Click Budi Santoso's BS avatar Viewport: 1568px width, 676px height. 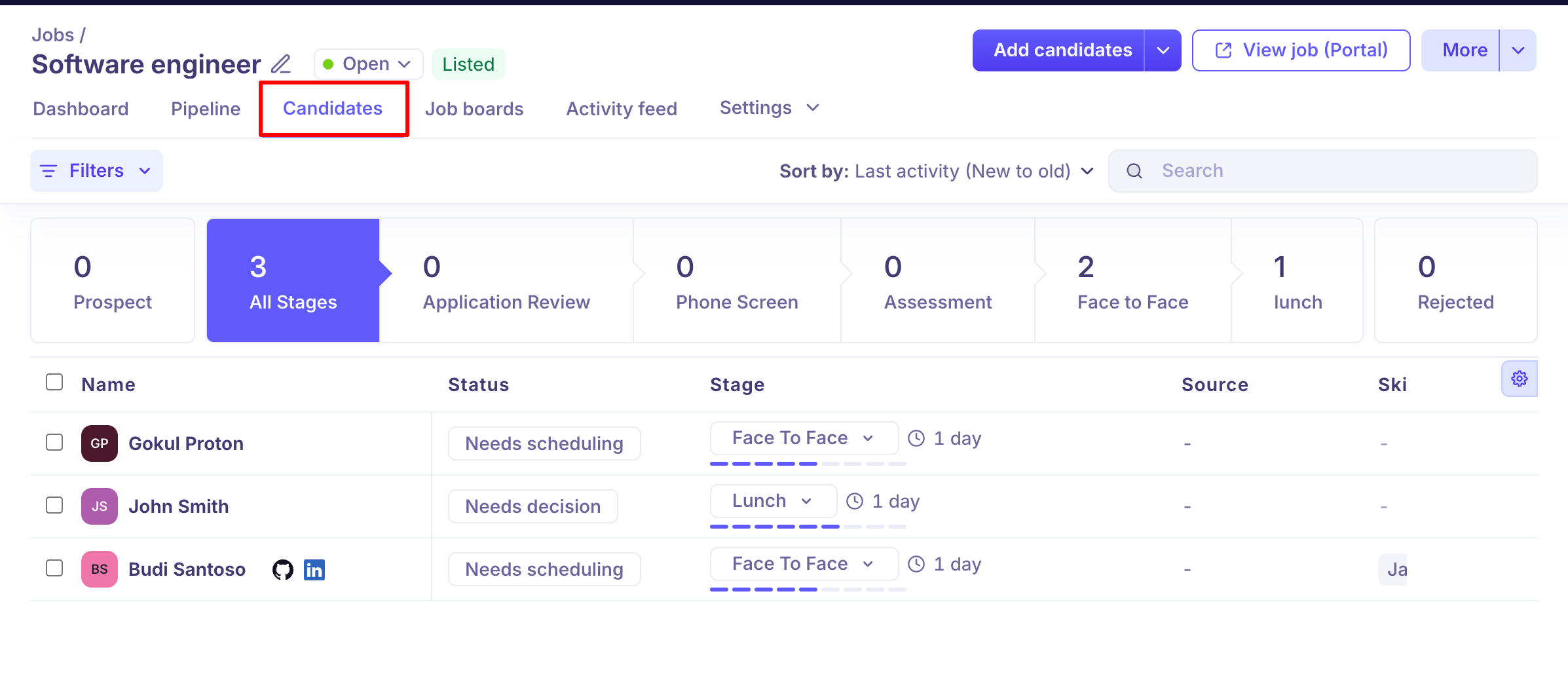click(x=100, y=569)
